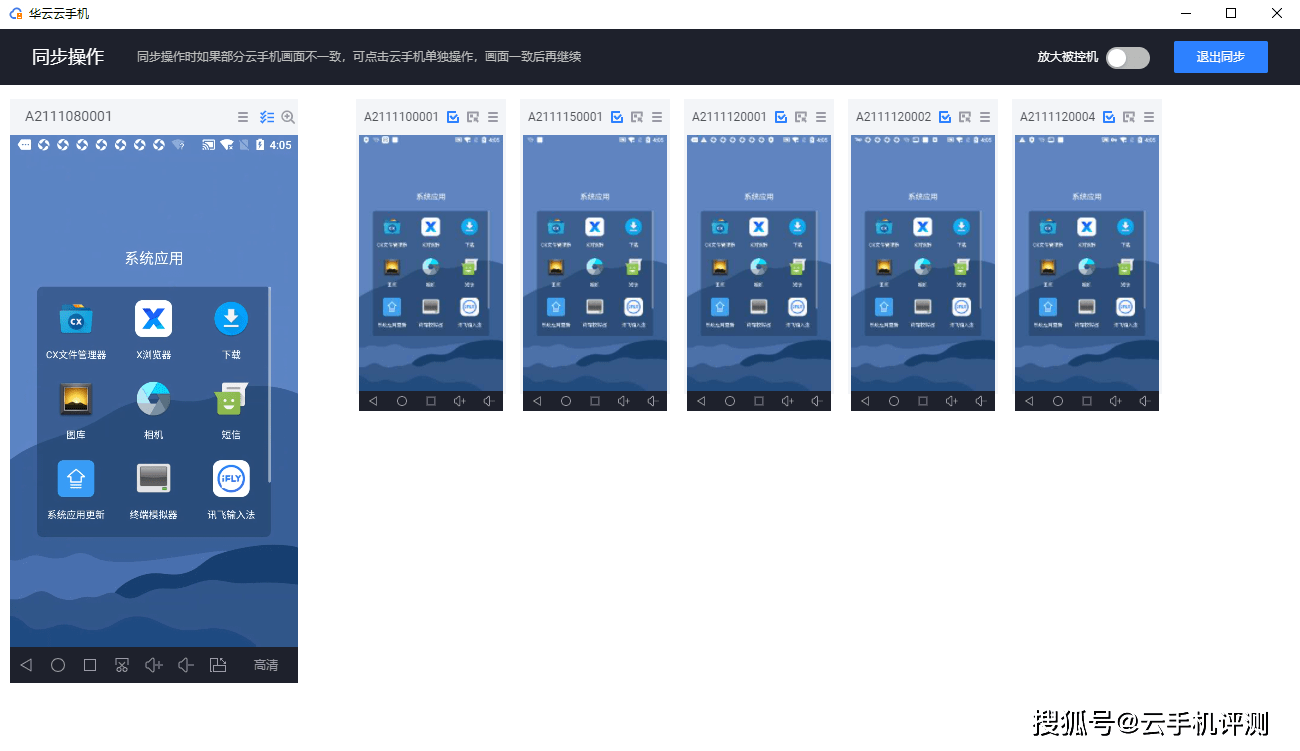Click the single-control icon for A2111120002
This screenshot has height=751, width=1300.
(965, 117)
